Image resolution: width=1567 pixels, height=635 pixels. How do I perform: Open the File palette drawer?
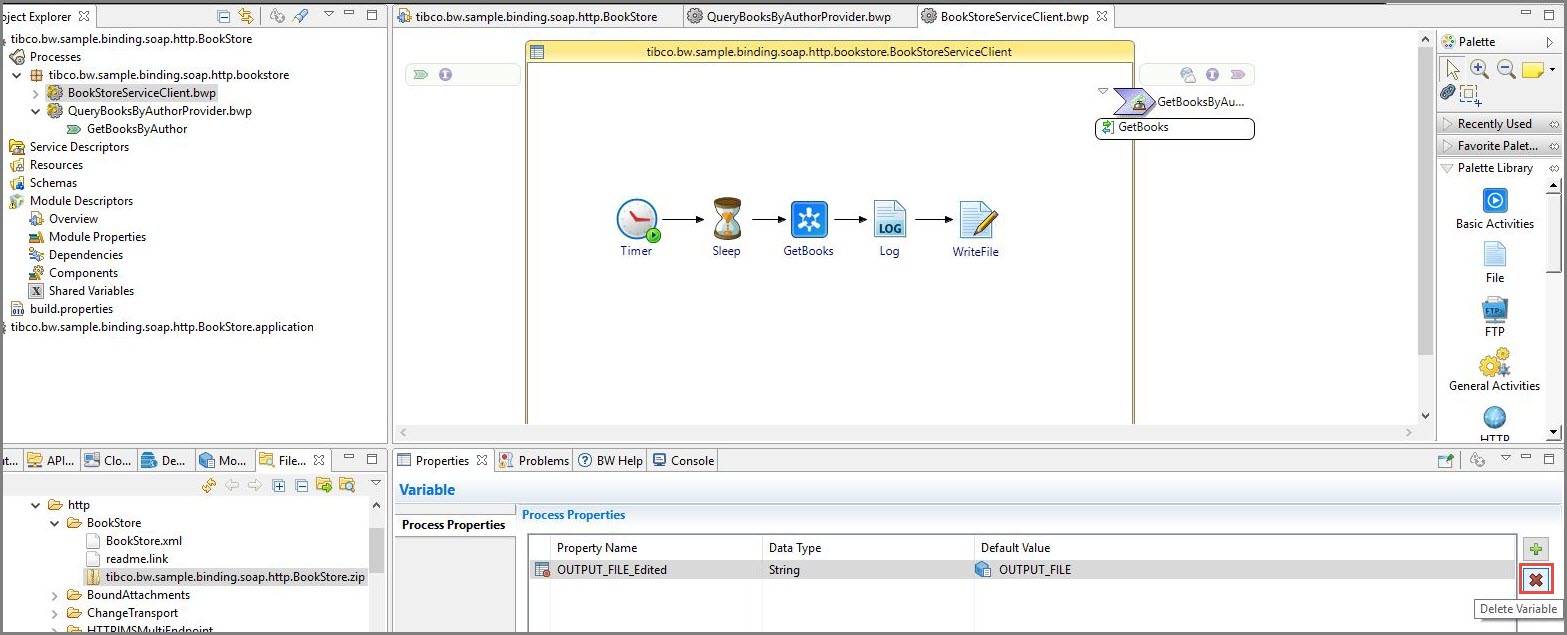click(x=1494, y=262)
